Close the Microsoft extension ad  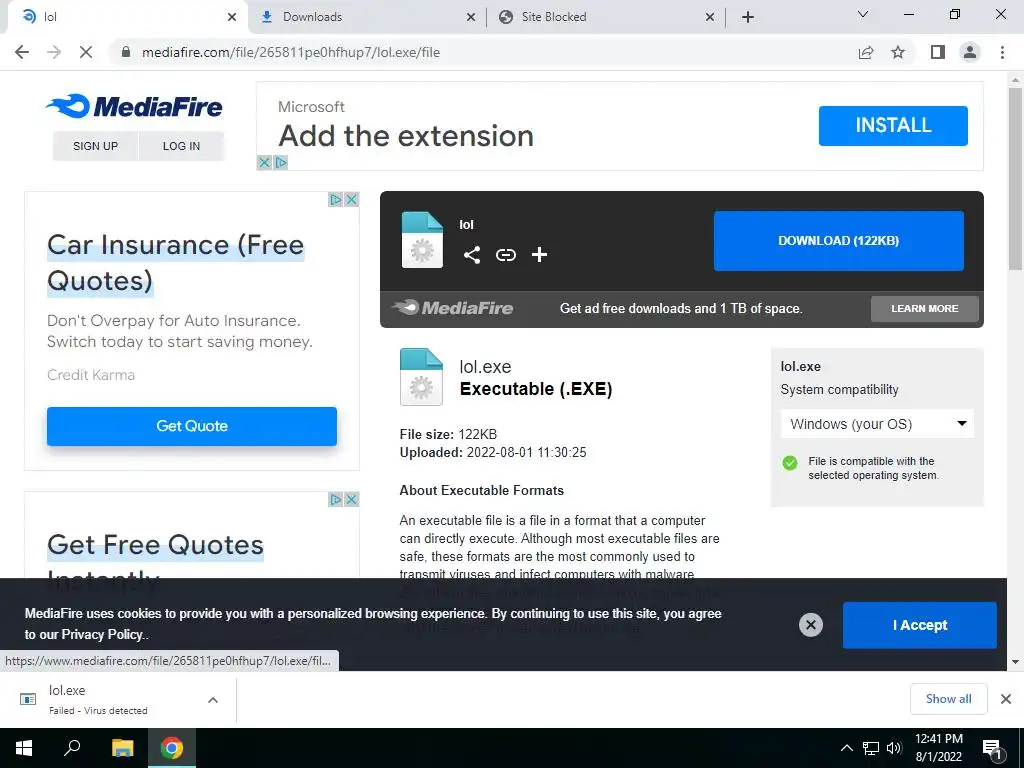click(264, 162)
